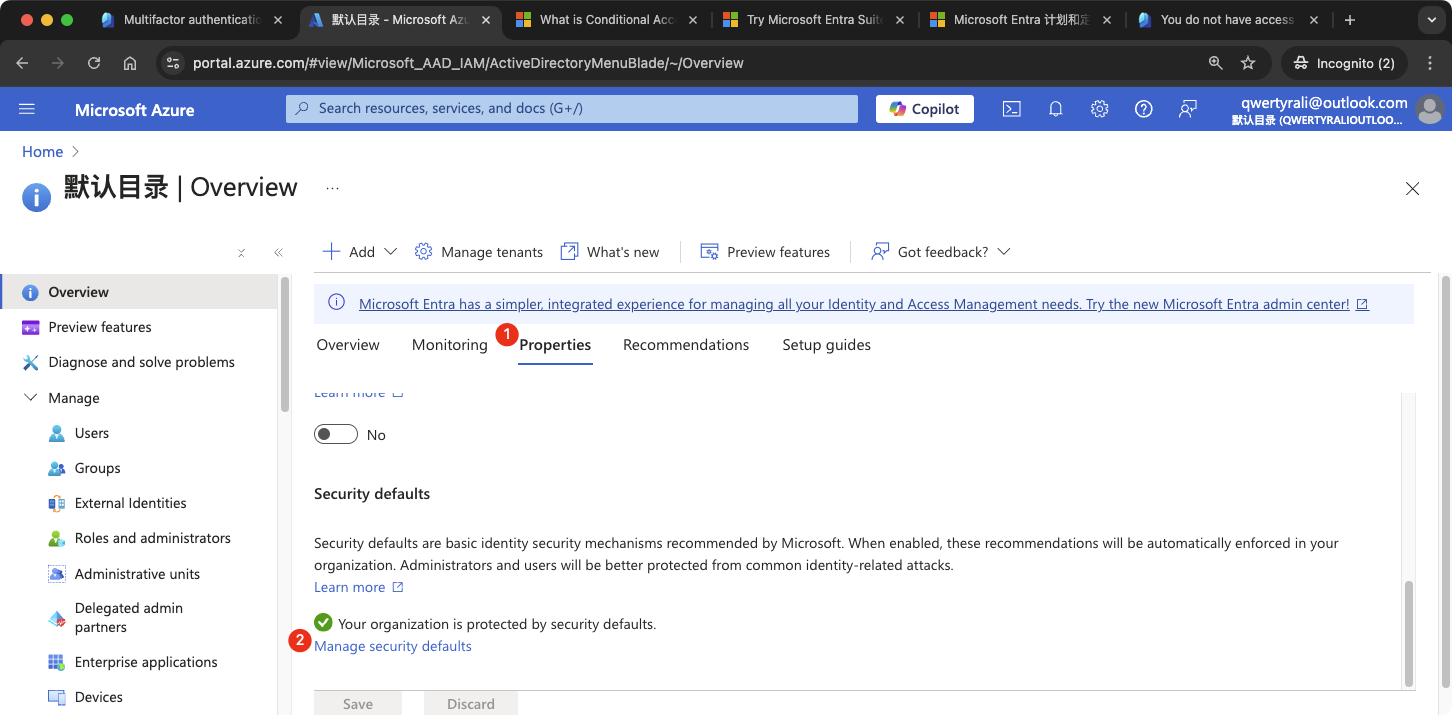Click the browser zoom magnifier icon
The image size is (1452, 715).
[x=1215, y=63]
